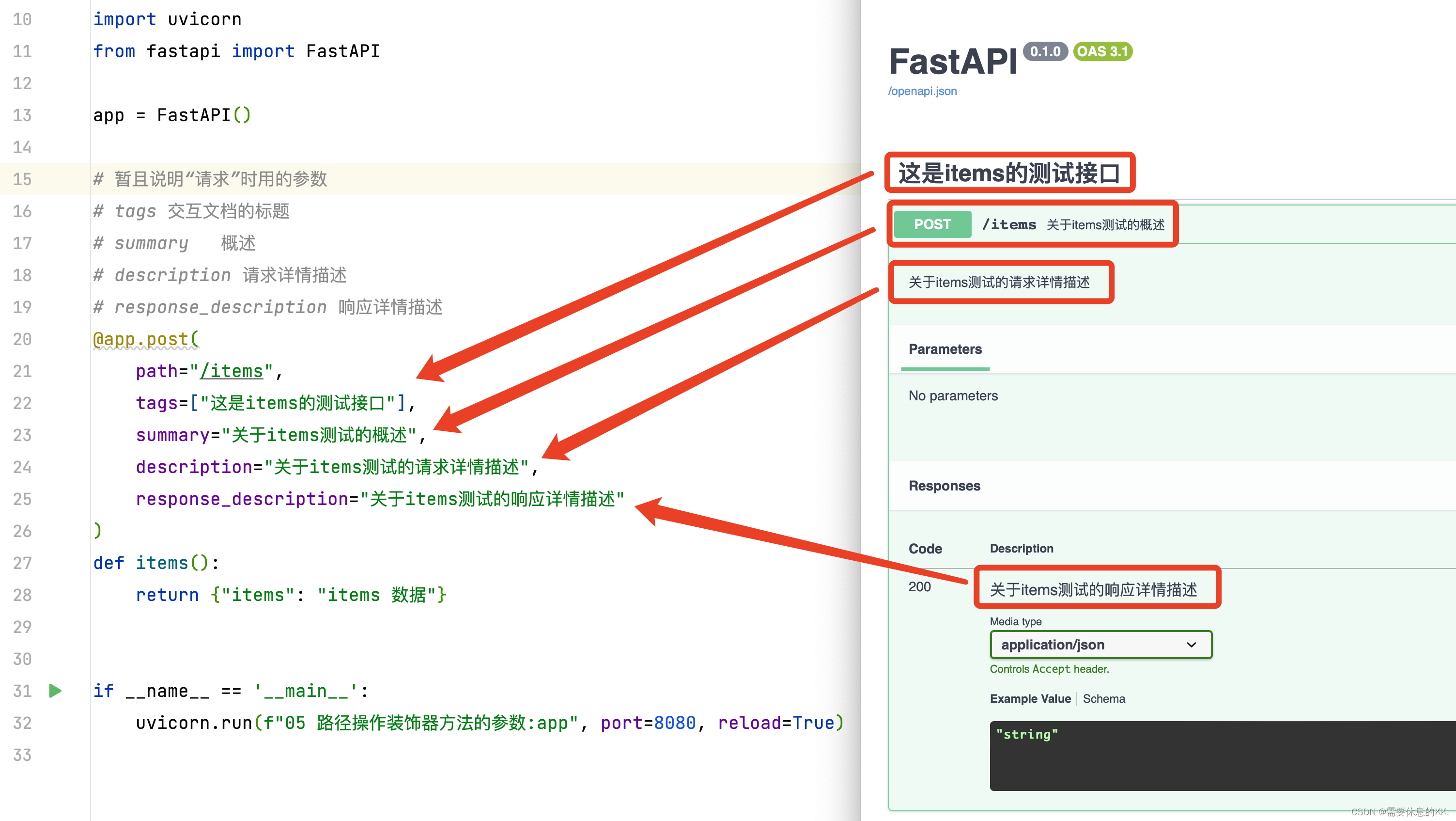The width and height of the screenshot is (1456, 821).
Task: Click the 'def items():' function definition
Action: 156,563
